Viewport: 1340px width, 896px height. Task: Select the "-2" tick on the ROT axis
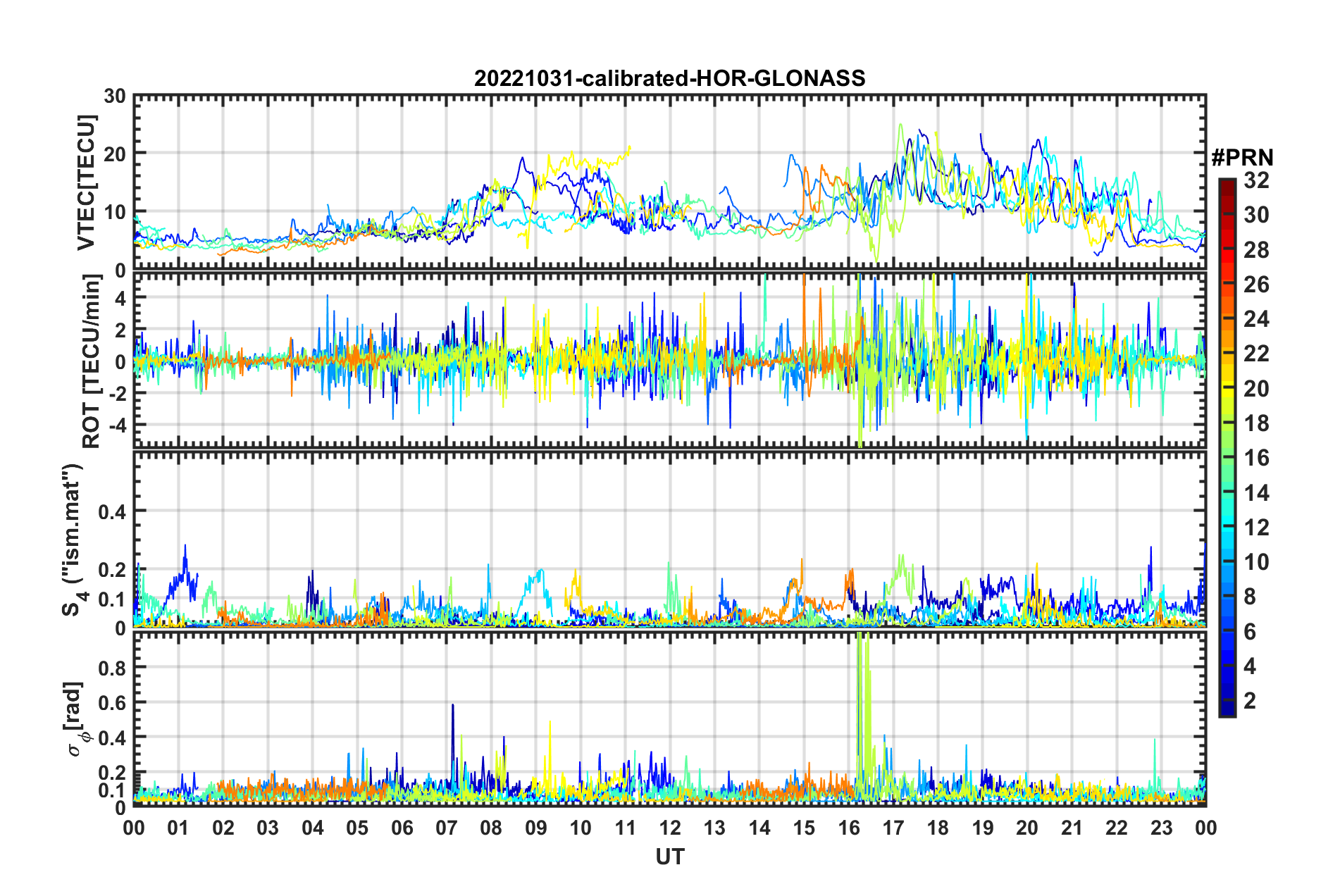click(x=118, y=394)
